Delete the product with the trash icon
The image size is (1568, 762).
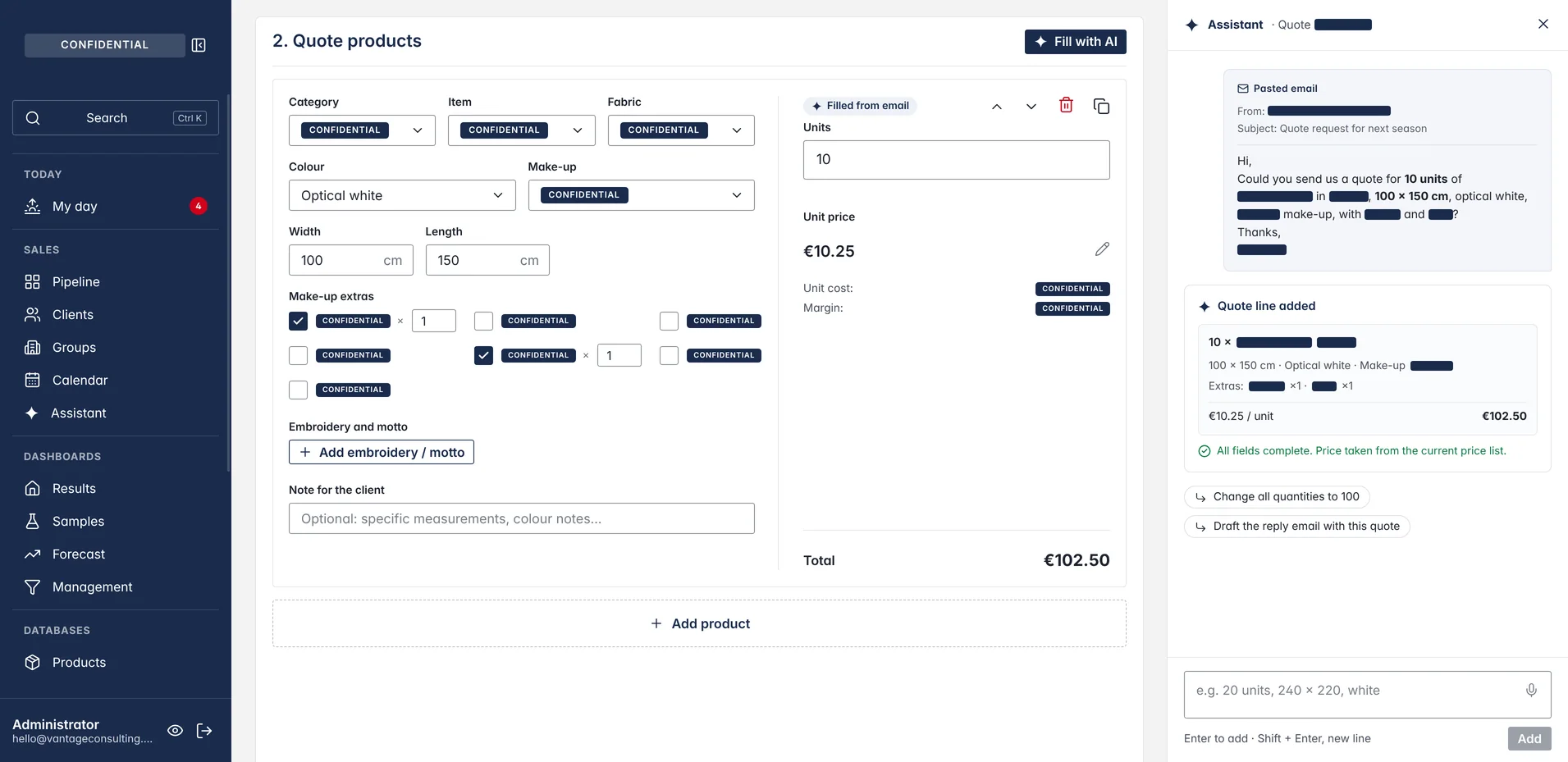[1066, 105]
